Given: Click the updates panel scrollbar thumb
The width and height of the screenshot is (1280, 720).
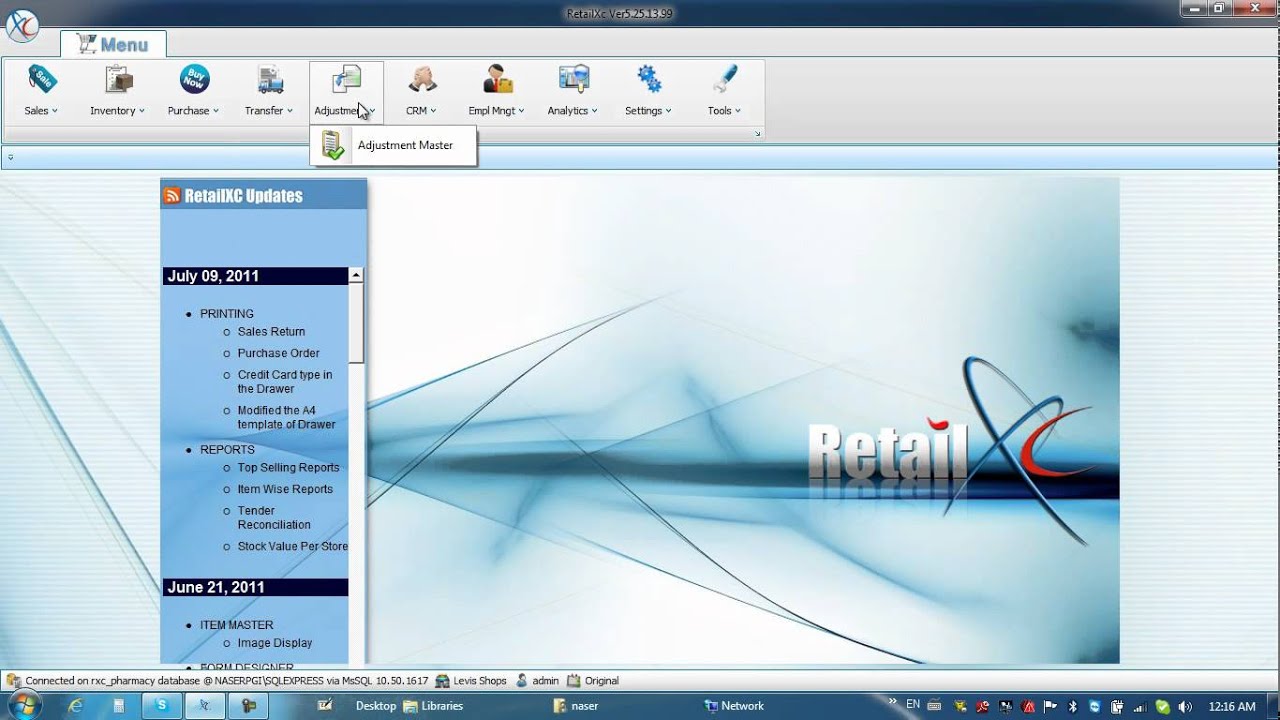Looking at the screenshot, I should (356, 322).
